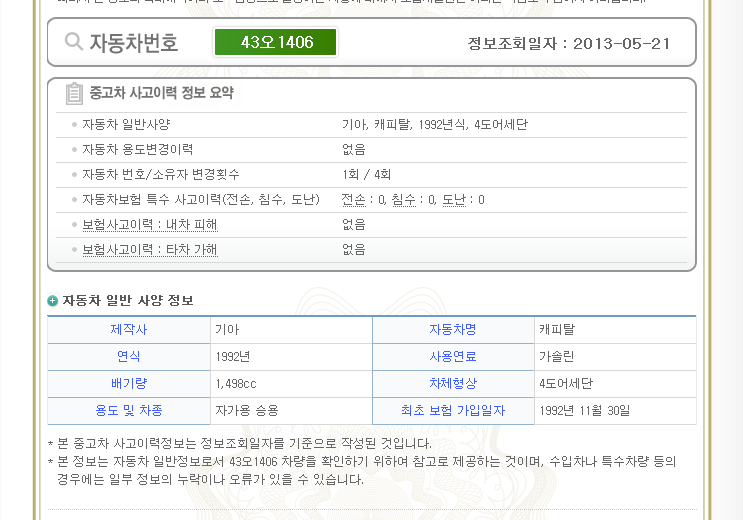The height and width of the screenshot is (520, 743).
Task: Click the 1회 / 4회 value
Action: (x=366, y=175)
